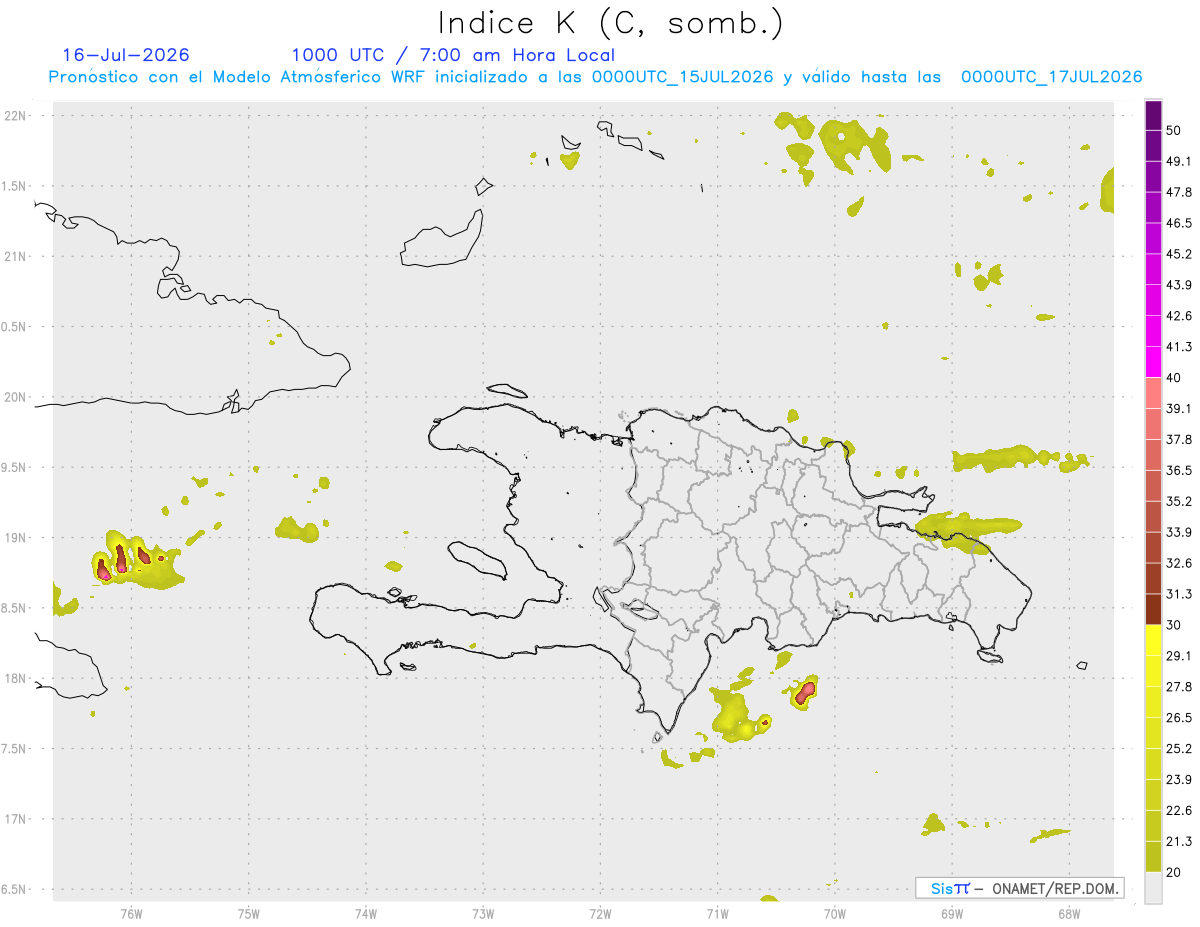Click the "17N" latitude label
The width and height of the screenshot is (1200, 927).
[17, 819]
